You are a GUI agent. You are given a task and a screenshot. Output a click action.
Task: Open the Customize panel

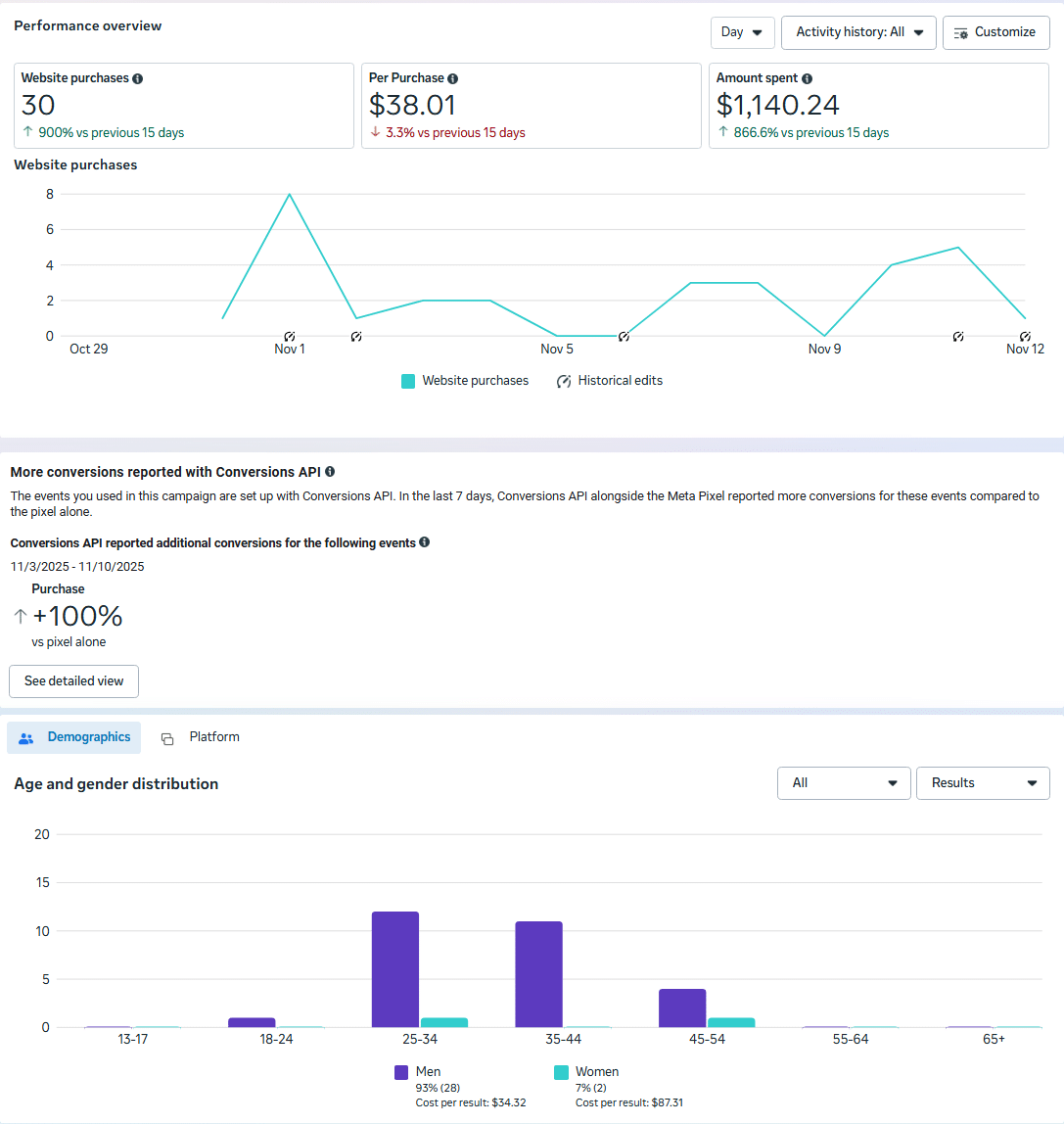[995, 32]
